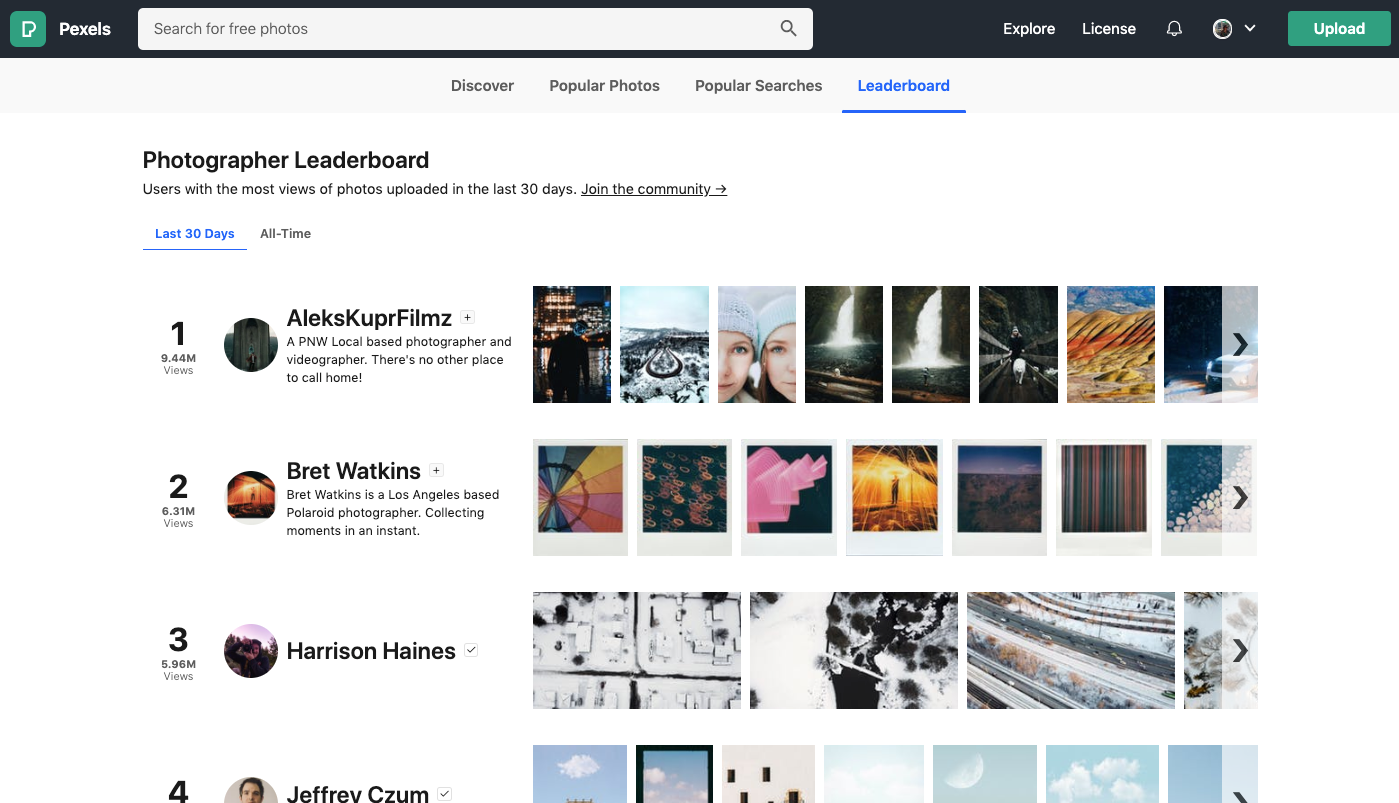
Task: Open the orange sparks polaroid
Action: (x=894, y=497)
